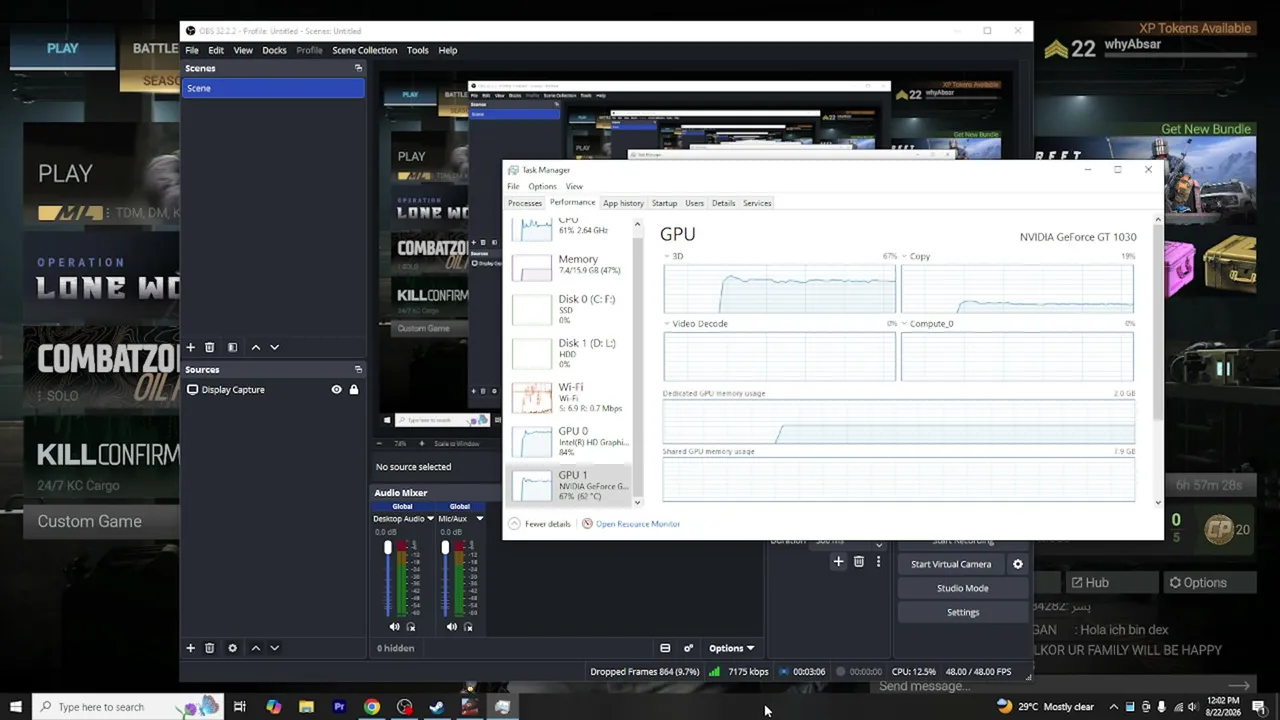Move scene down in Scenes panel
Viewport: 1280px width, 720px height.
click(x=274, y=347)
